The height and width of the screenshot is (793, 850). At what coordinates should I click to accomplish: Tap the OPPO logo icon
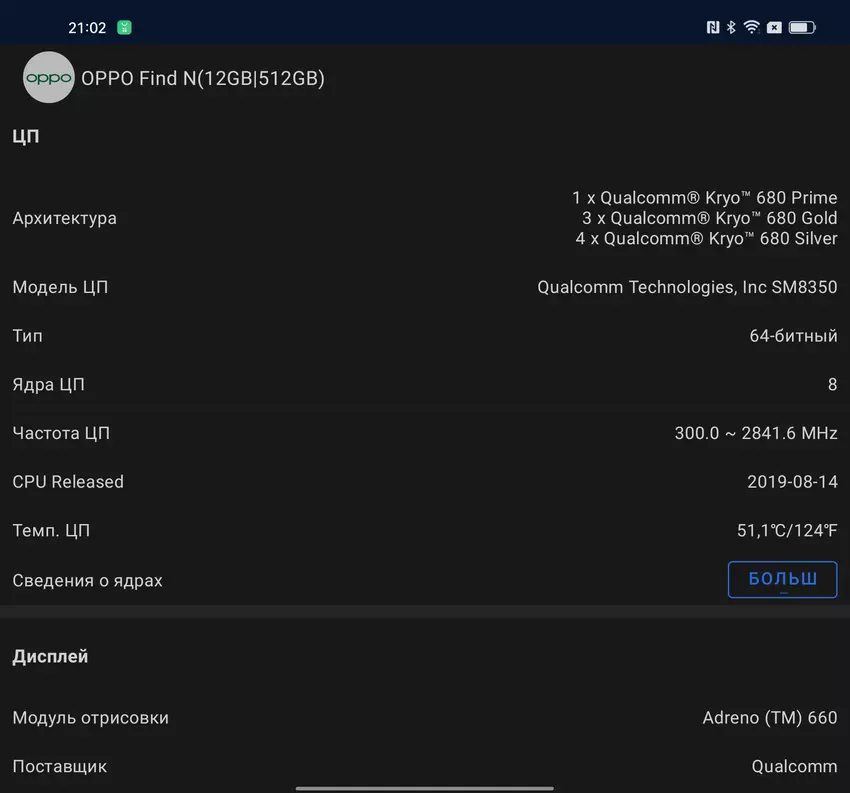(x=48, y=78)
